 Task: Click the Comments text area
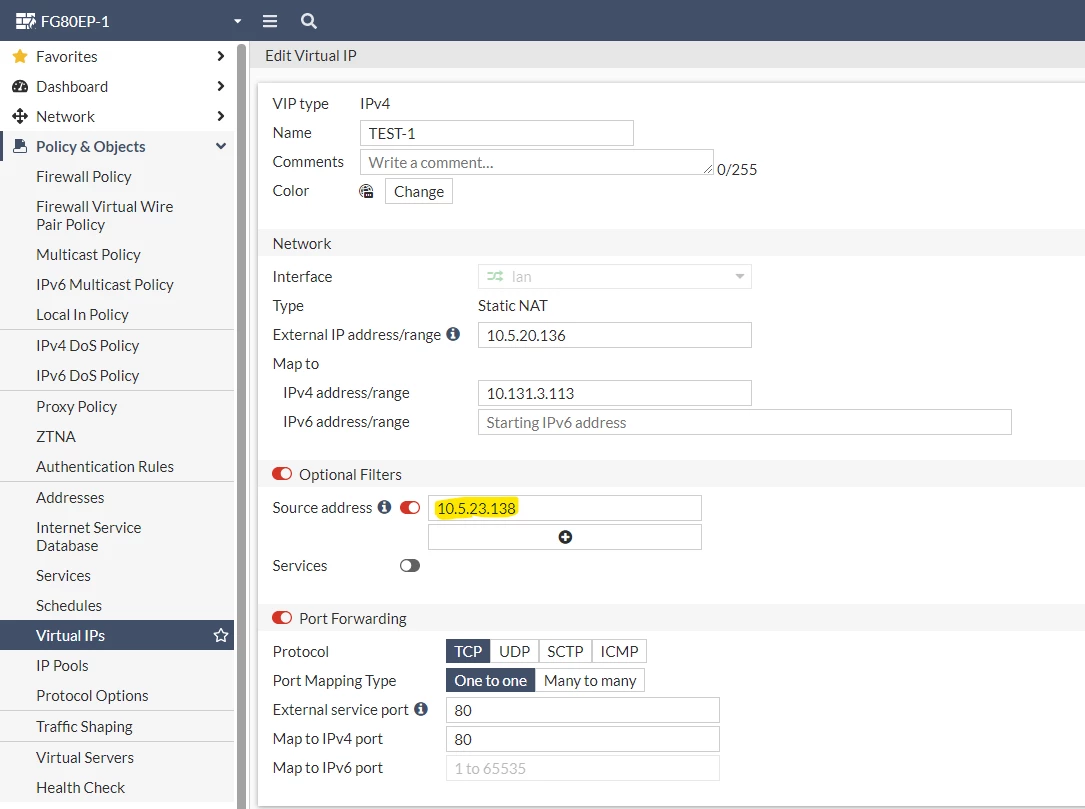click(536, 162)
